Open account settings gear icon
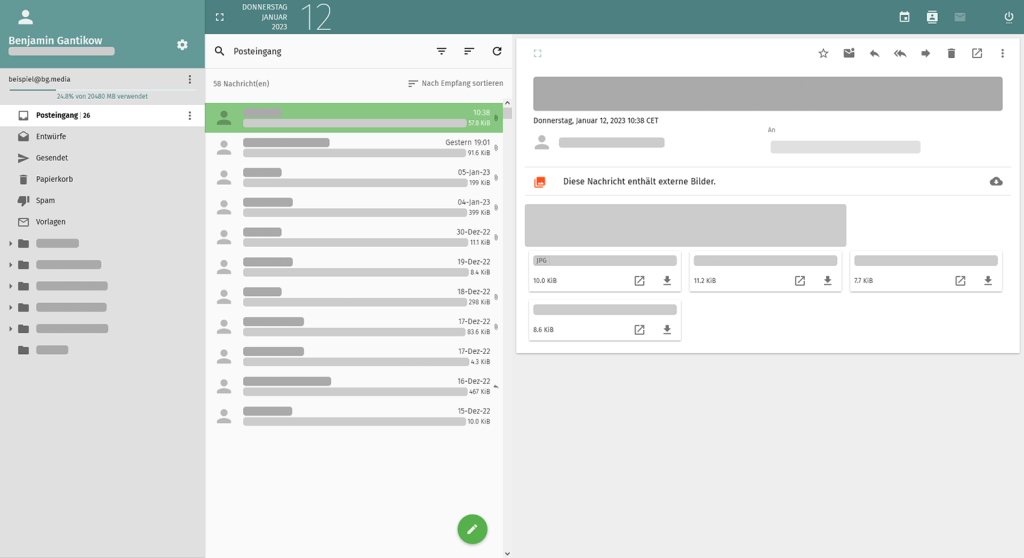The height and width of the screenshot is (558, 1024). pyautogui.click(x=182, y=45)
